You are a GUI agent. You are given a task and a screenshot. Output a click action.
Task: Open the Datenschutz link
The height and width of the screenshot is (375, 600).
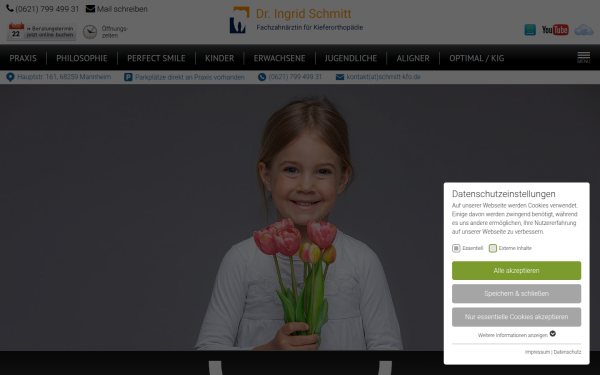[x=567, y=352]
